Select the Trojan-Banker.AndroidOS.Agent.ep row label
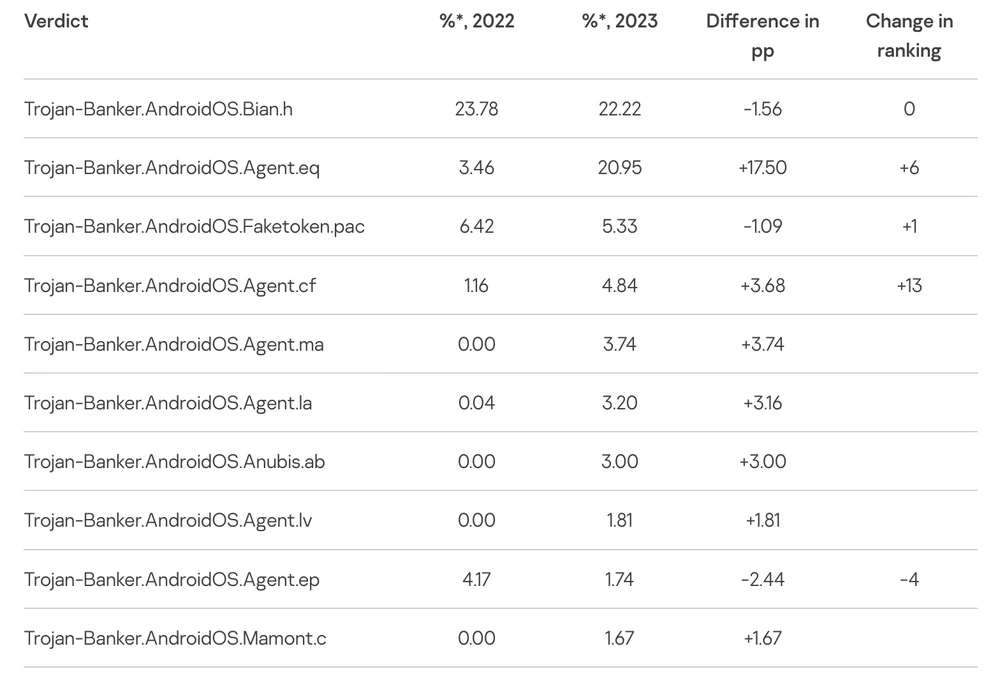This screenshot has height=681, width=1000. point(172,579)
